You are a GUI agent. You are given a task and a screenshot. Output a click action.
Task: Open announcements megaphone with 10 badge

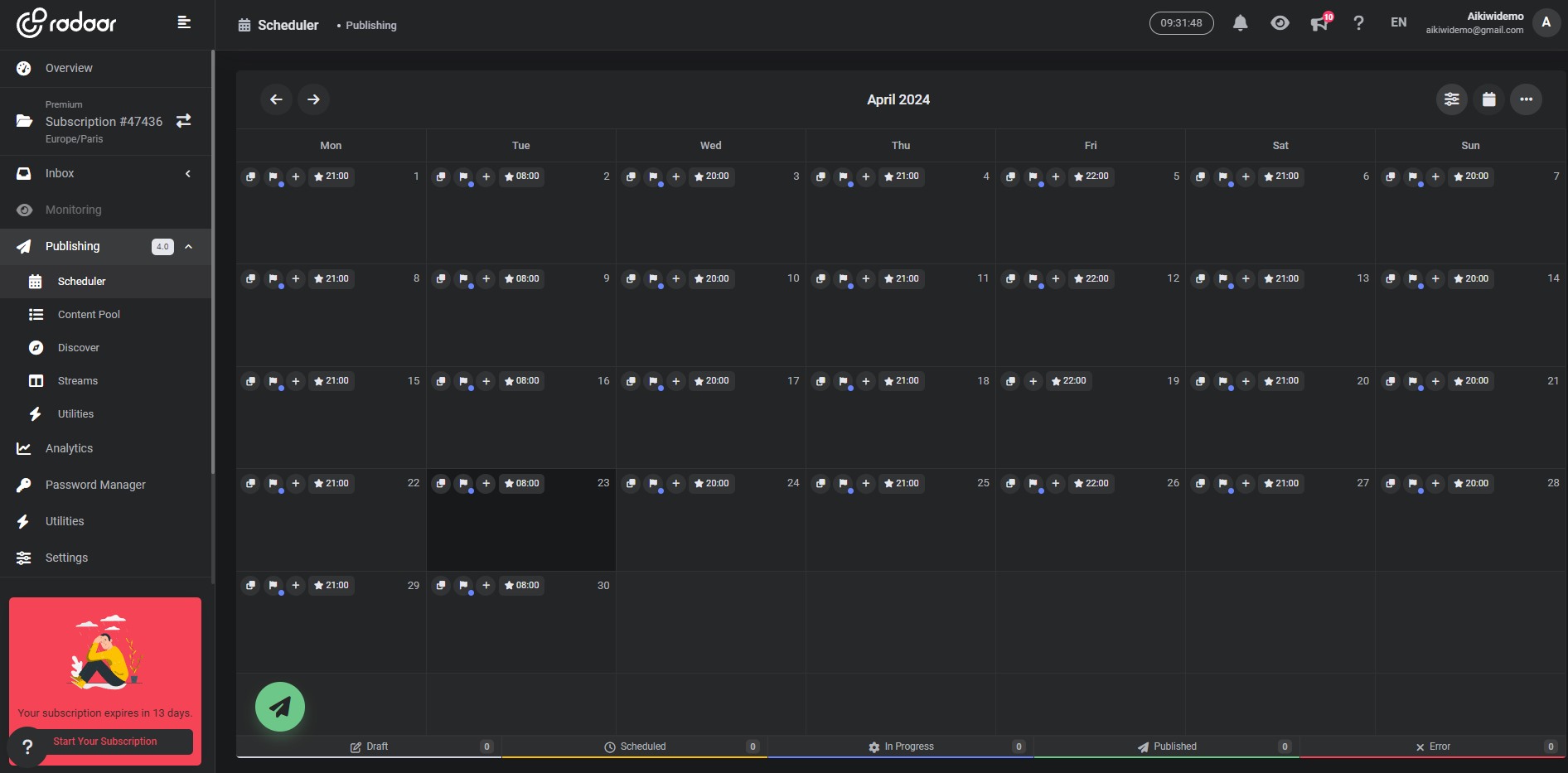(x=1320, y=22)
